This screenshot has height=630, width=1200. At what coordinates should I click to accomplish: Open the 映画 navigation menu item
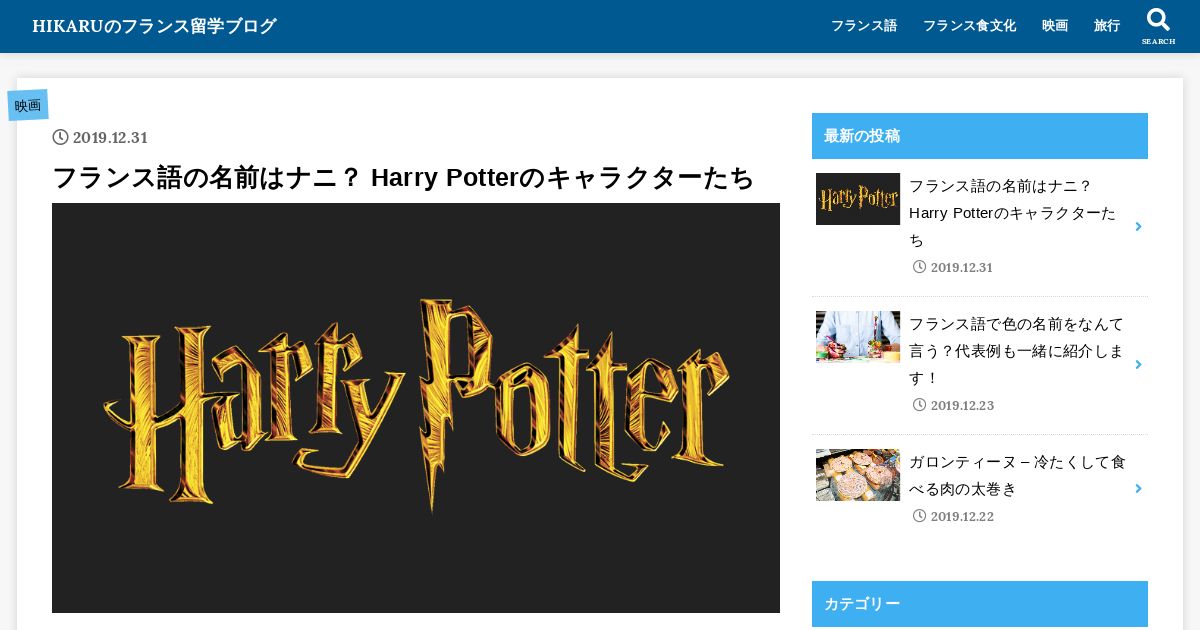pyautogui.click(x=1055, y=26)
